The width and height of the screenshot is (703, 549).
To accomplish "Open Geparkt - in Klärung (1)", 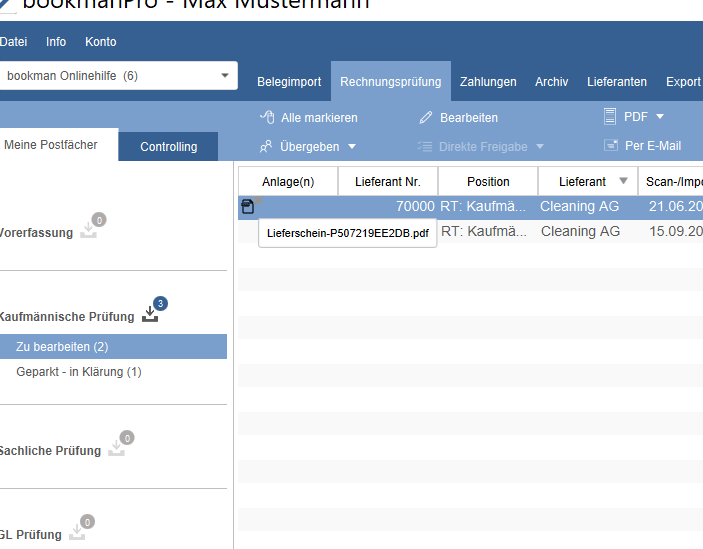I will [79, 372].
